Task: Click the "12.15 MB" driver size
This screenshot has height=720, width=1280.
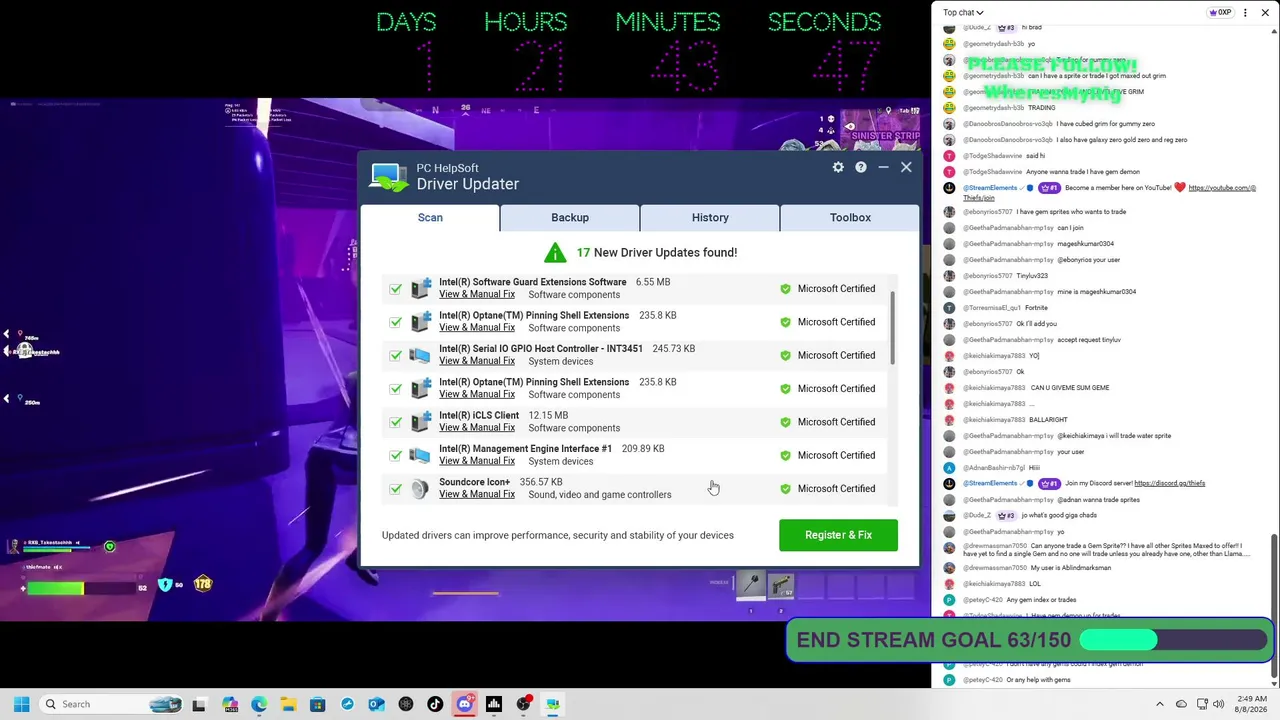Action: click(548, 416)
